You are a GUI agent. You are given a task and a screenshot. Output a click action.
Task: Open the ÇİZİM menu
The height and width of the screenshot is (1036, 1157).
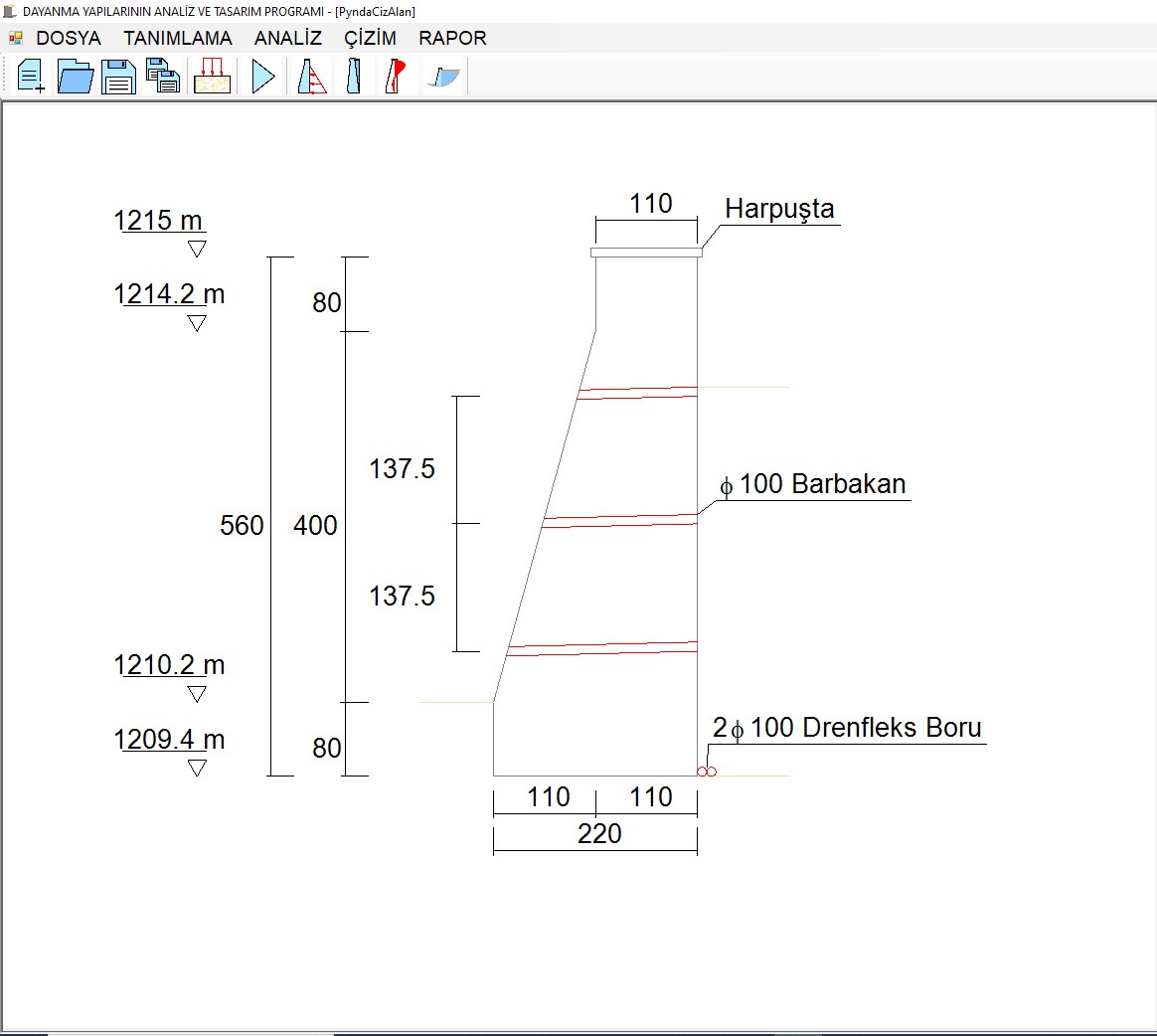pos(370,38)
